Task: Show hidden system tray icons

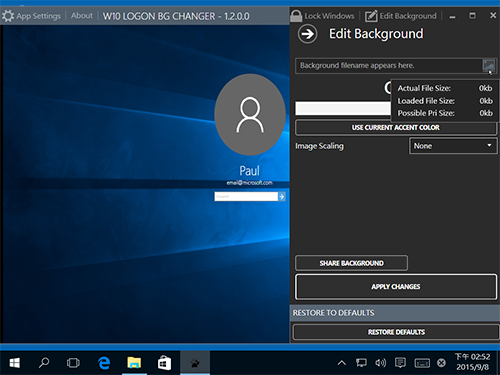Action: point(342,363)
